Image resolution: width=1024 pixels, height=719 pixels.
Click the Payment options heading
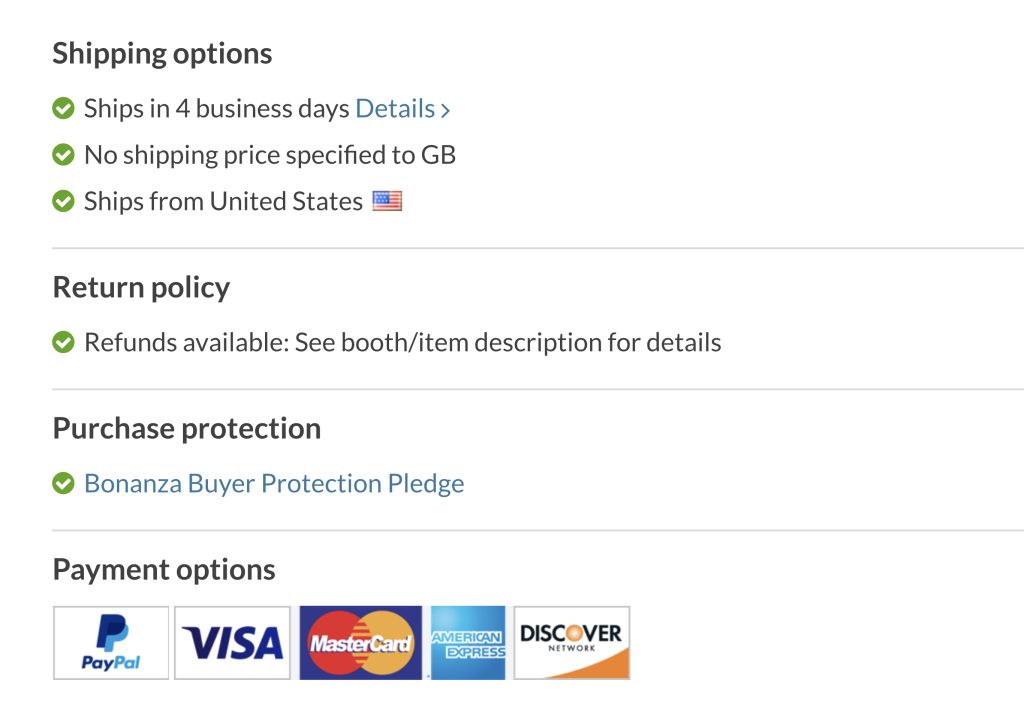click(164, 570)
